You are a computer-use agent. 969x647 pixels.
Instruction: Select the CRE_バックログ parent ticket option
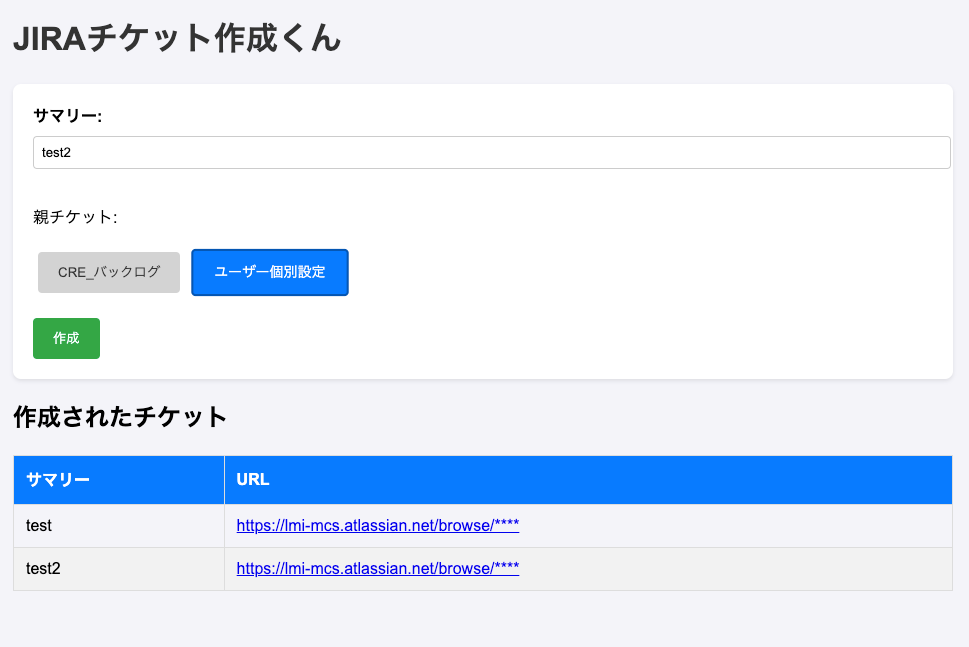109,273
